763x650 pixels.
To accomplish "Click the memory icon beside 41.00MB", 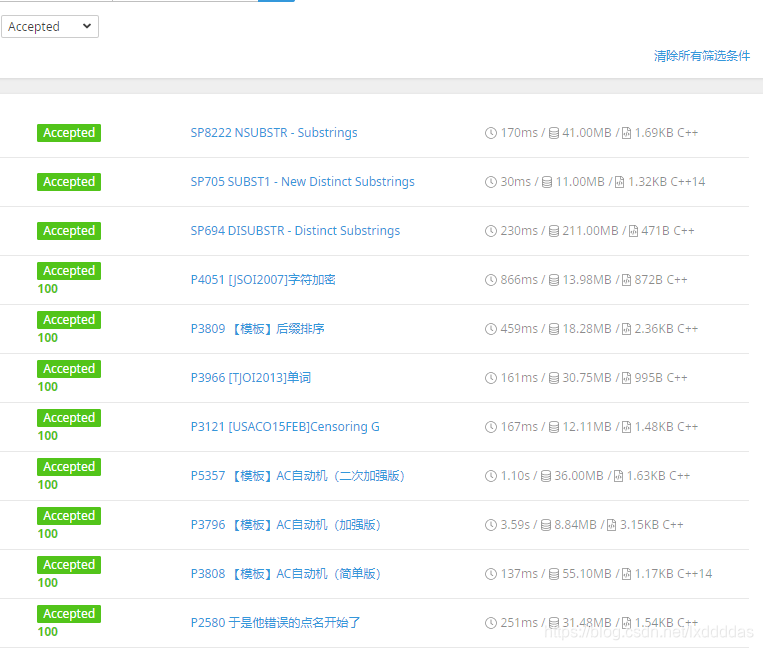I will click(x=554, y=133).
